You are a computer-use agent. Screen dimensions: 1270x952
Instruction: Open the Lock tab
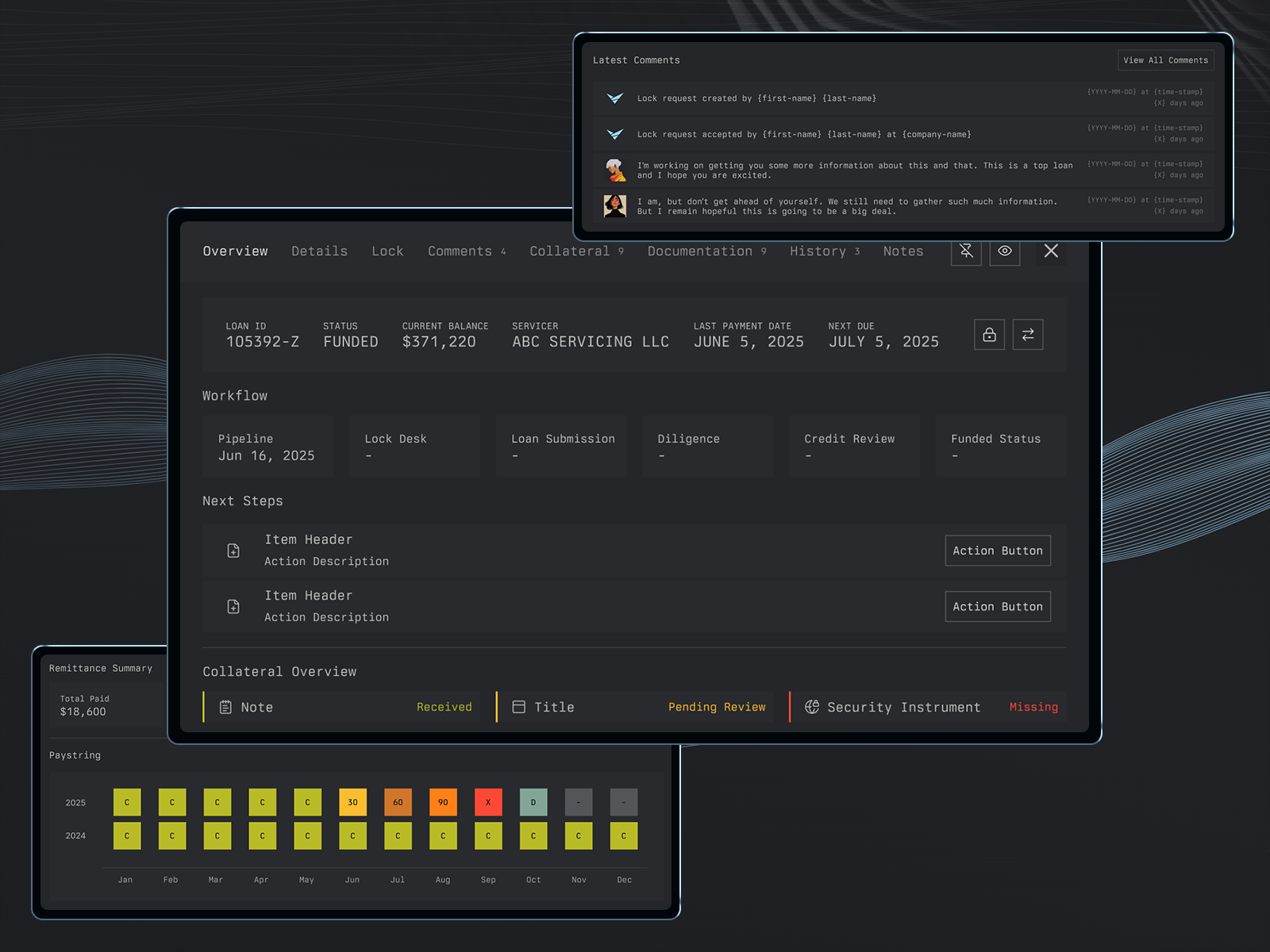(387, 251)
